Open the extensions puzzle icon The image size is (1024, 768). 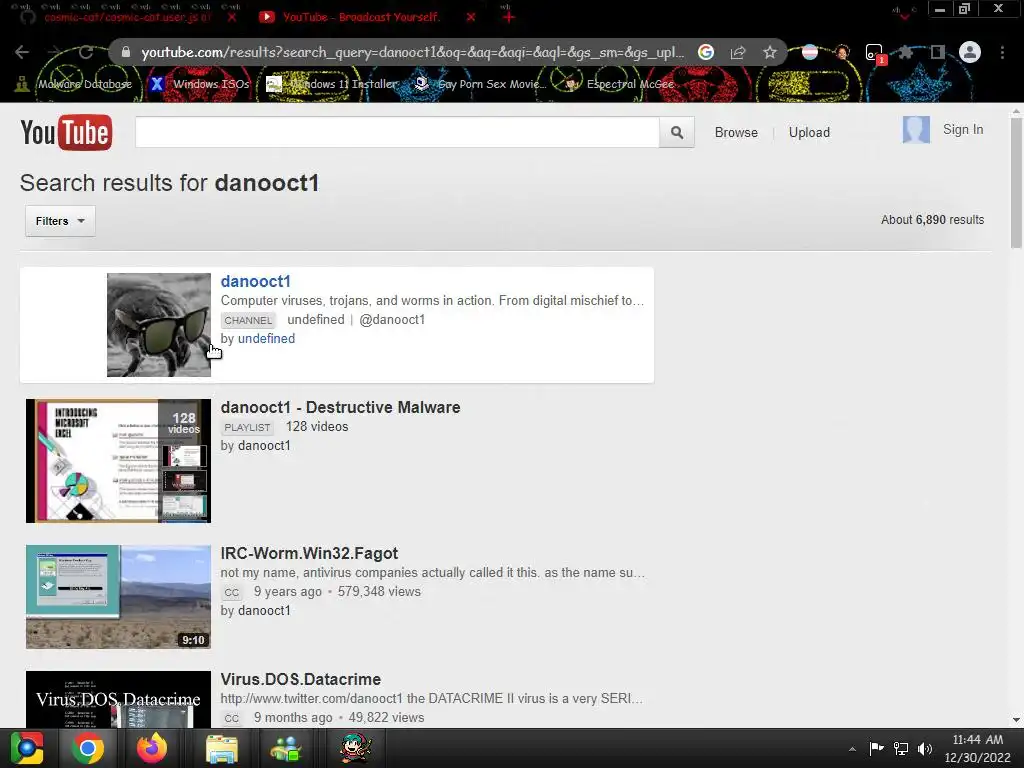906,52
